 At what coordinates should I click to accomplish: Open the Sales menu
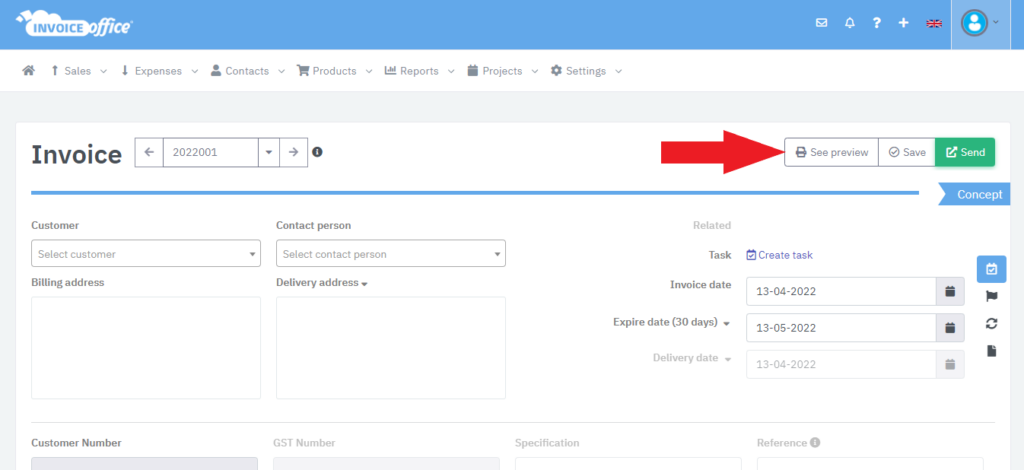78,71
